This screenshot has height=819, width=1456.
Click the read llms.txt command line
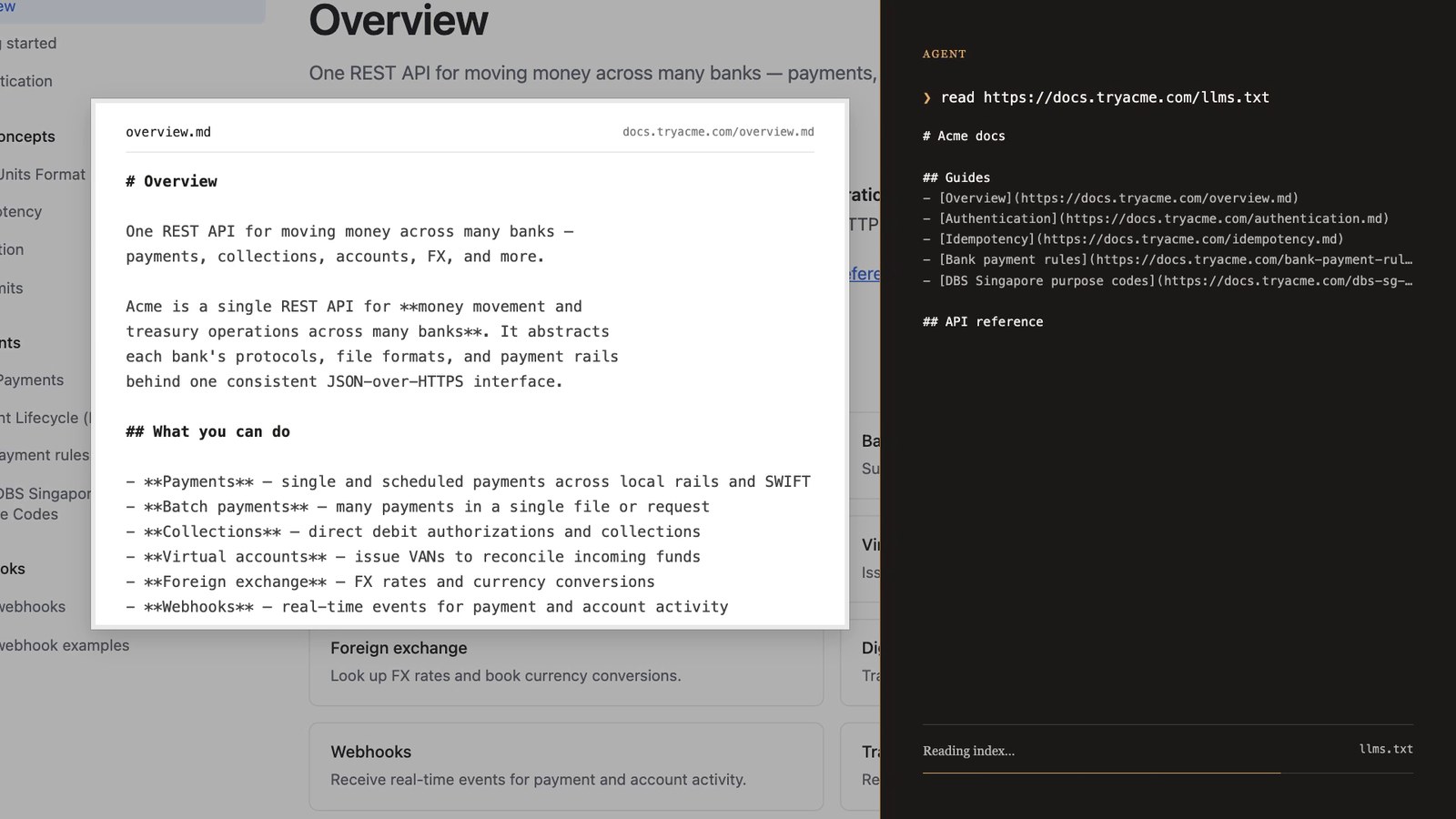(1105, 97)
